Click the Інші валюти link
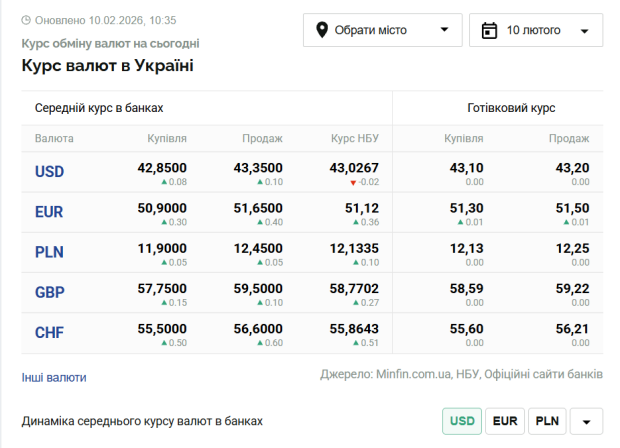The image size is (620, 448). (54, 377)
